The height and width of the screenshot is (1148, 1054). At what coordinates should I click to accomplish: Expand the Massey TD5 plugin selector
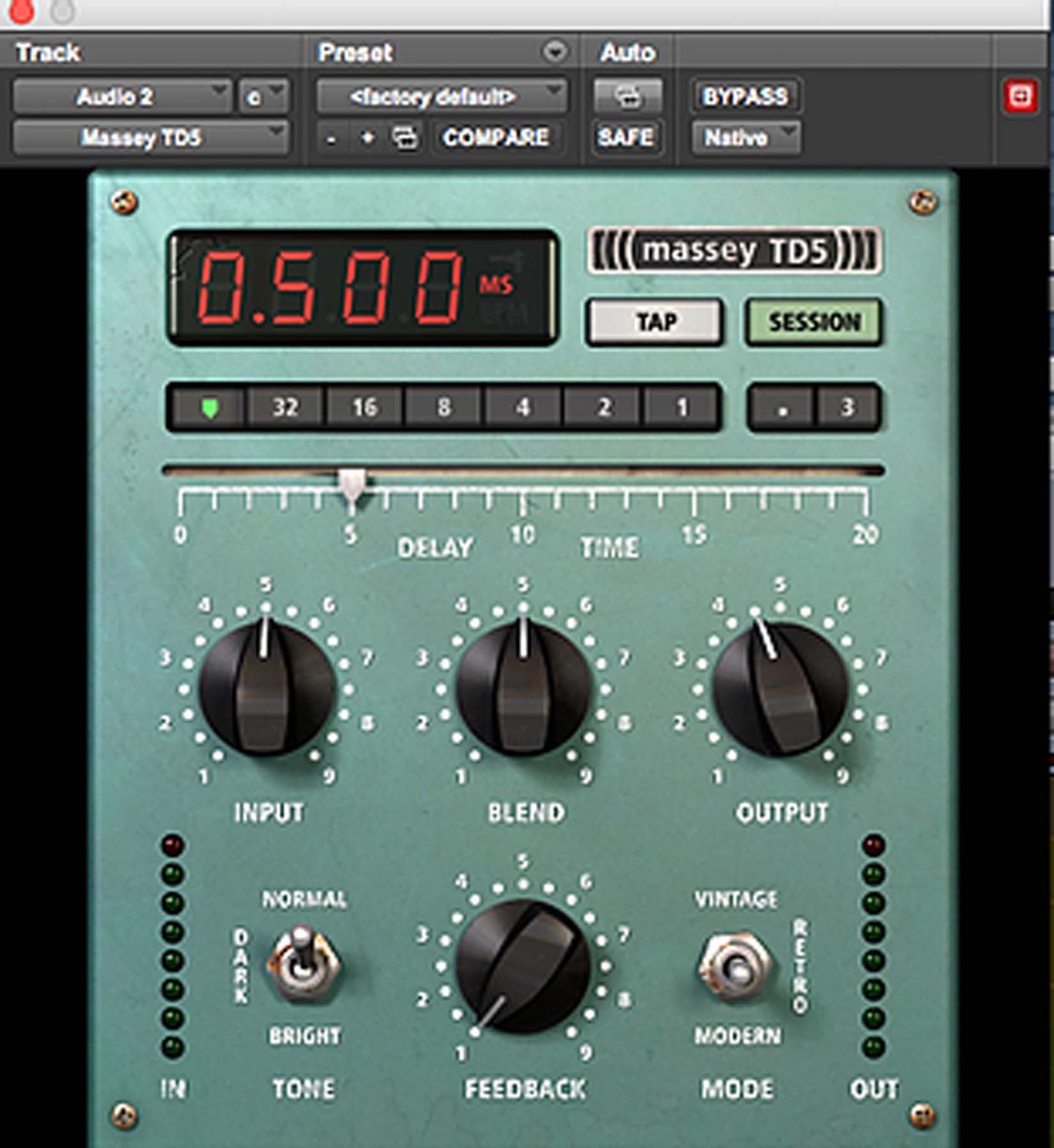coord(150,138)
